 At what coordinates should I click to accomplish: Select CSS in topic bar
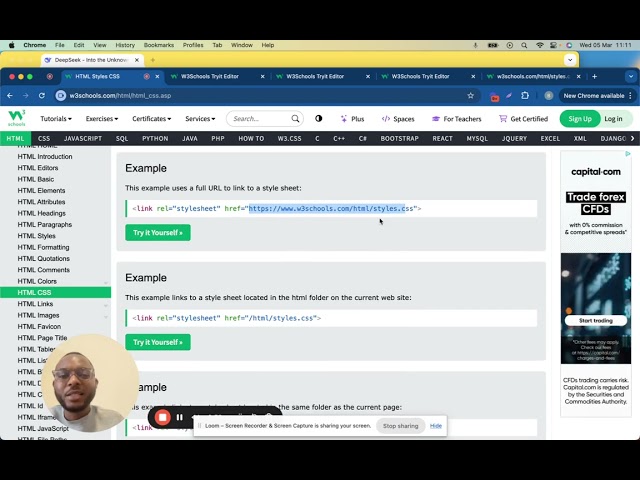click(44, 138)
